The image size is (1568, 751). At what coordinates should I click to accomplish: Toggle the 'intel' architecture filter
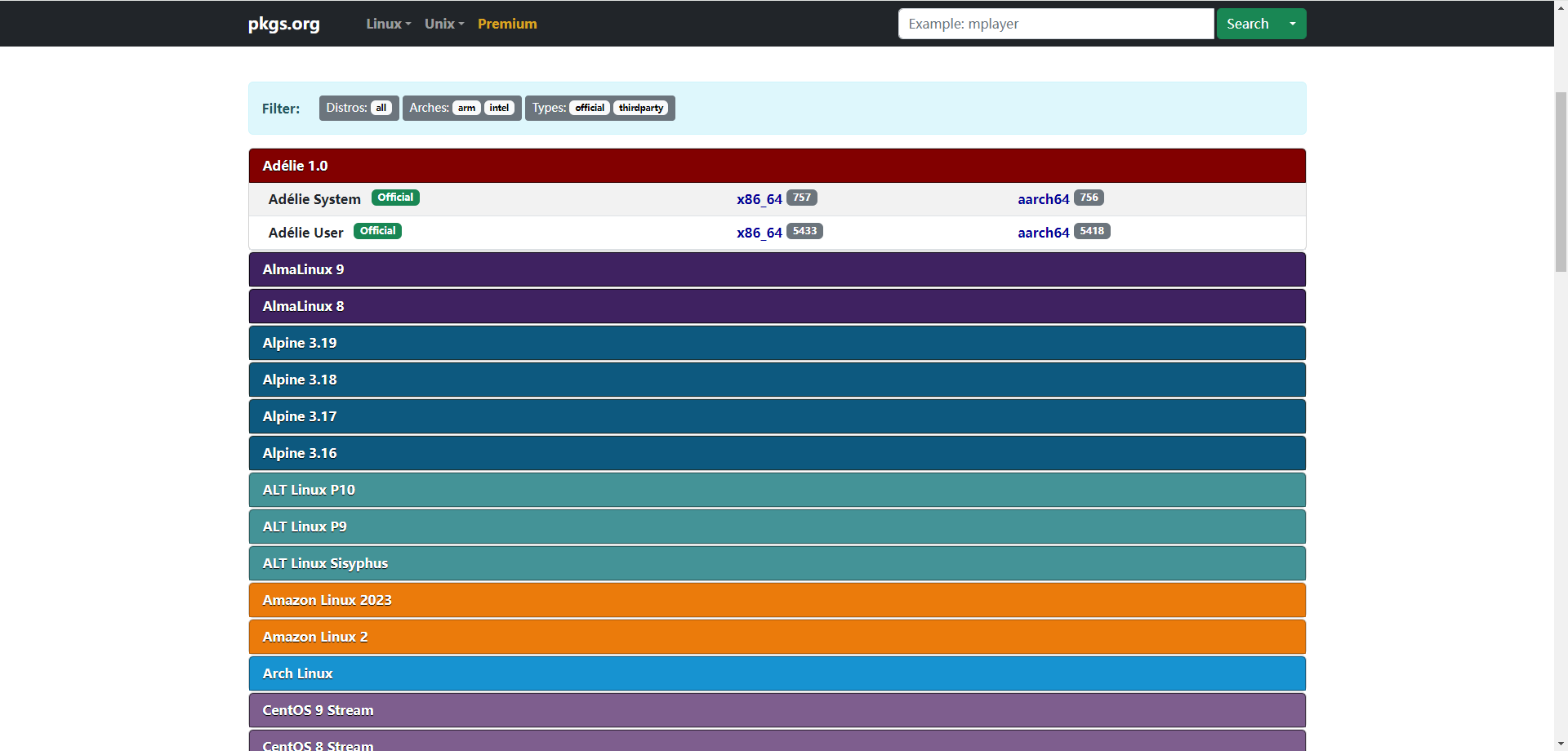(x=499, y=108)
